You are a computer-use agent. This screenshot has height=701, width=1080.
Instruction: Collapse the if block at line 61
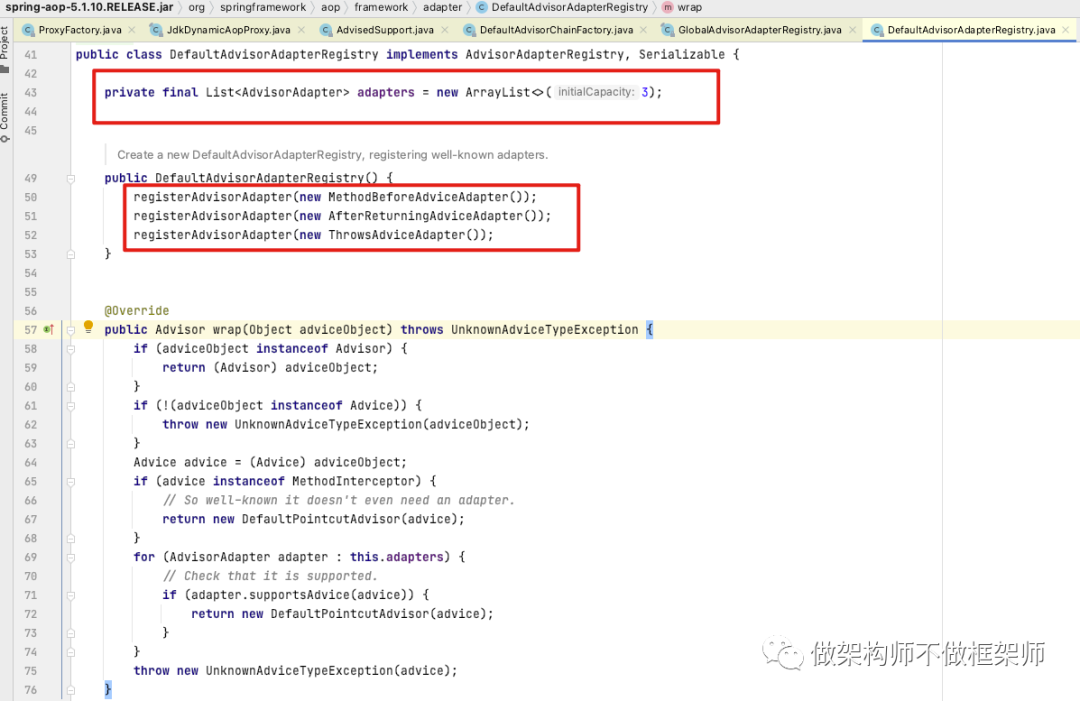[x=70, y=406]
